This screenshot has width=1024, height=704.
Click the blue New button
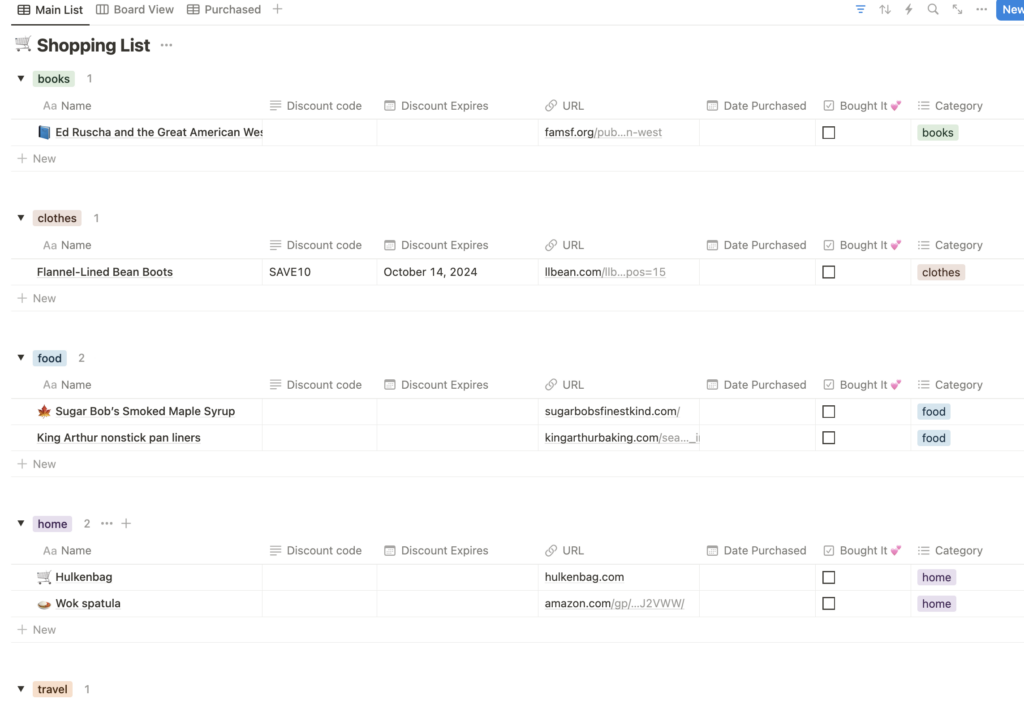pyautogui.click(x=1011, y=10)
